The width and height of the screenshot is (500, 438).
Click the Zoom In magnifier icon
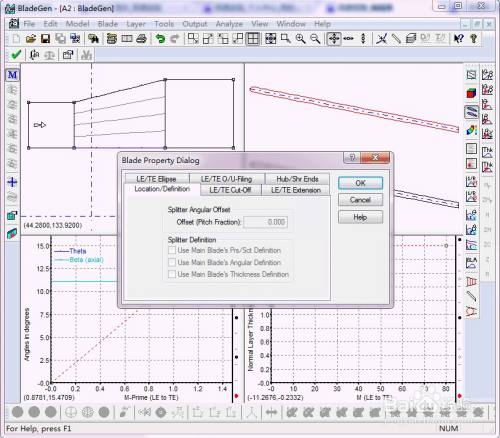300,39
